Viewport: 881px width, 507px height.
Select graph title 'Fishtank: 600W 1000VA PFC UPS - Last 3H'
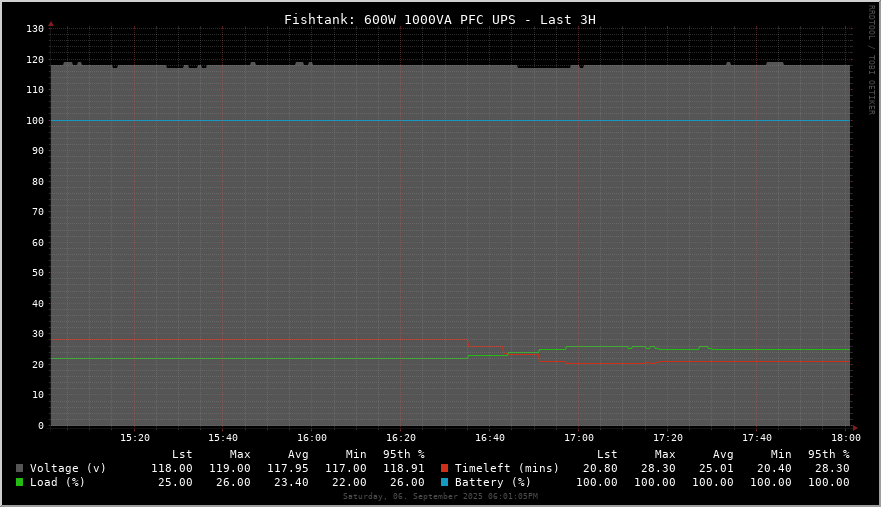pos(440,20)
